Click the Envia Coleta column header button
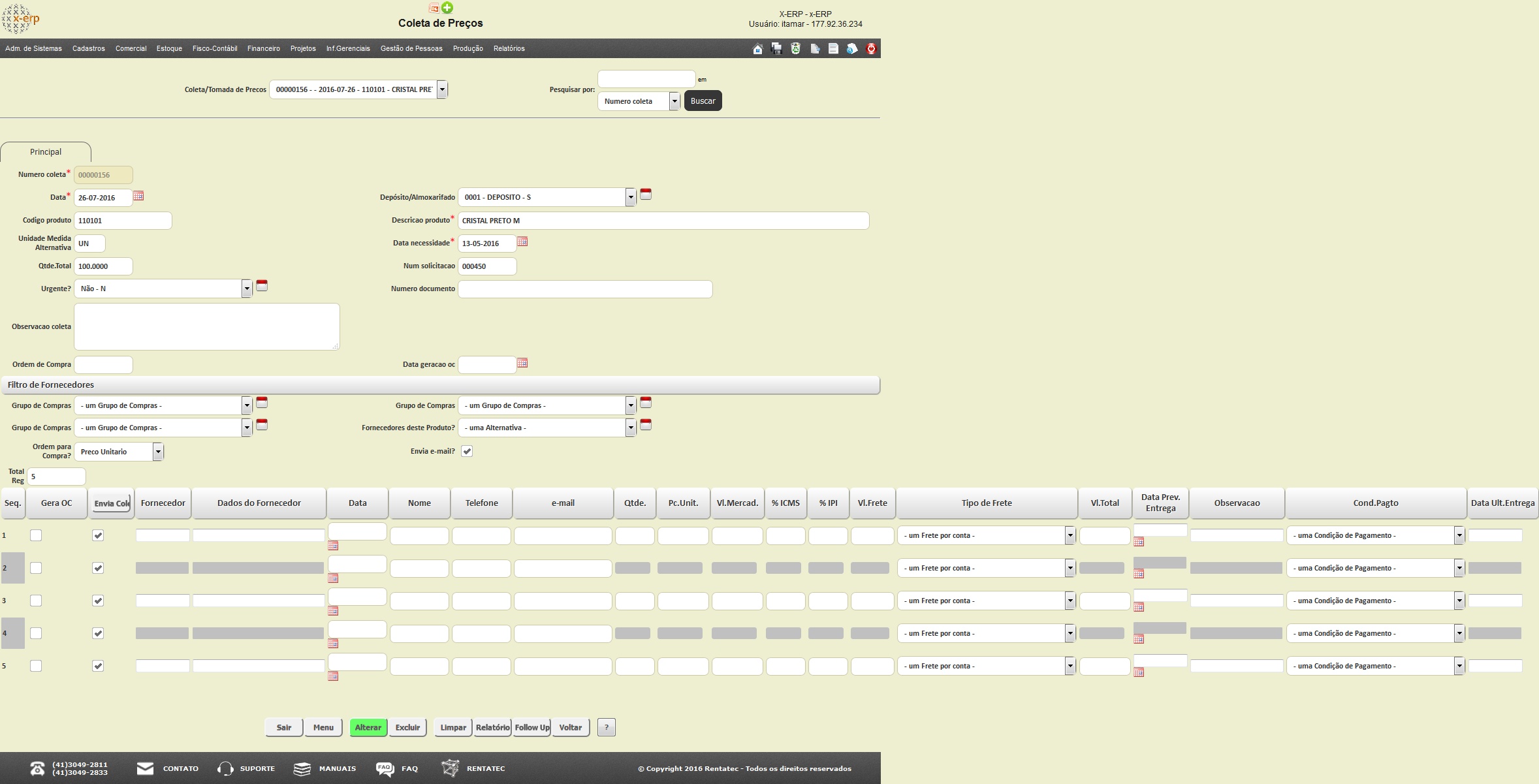This screenshot has height=784, width=1539. click(111, 503)
